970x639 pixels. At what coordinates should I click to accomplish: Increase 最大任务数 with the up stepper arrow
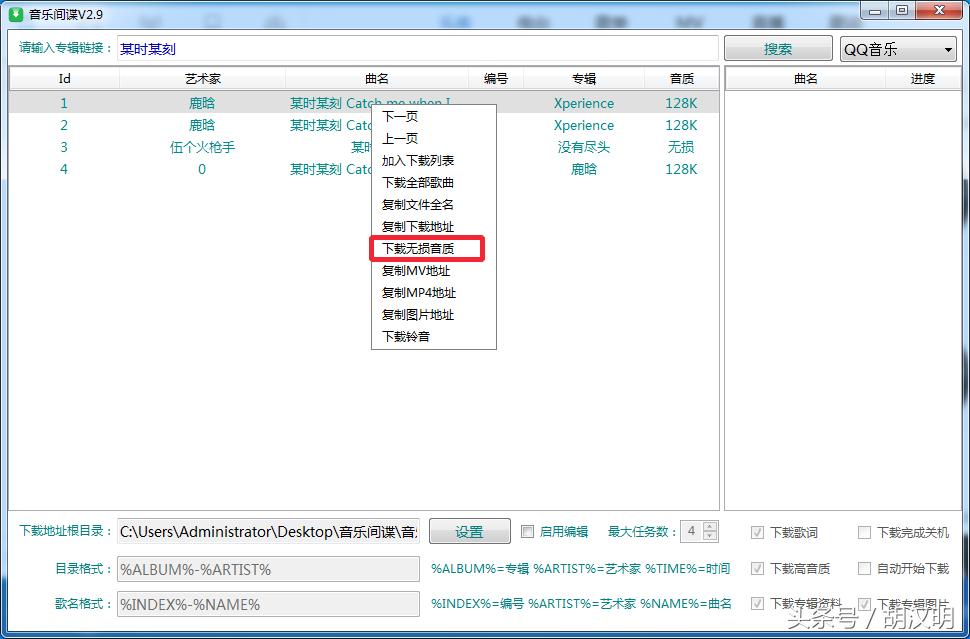click(712, 526)
